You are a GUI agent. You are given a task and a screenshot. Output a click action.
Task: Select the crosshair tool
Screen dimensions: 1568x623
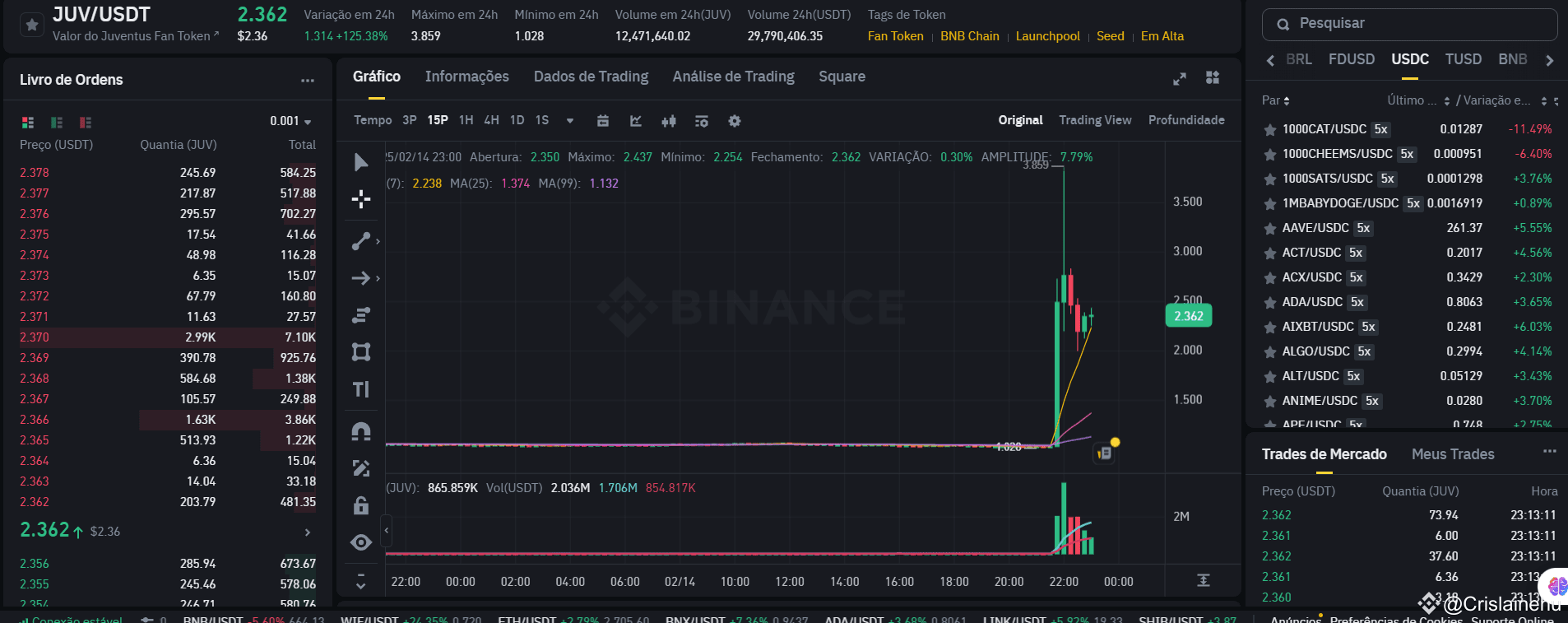pyautogui.click(x=360, y=199)
